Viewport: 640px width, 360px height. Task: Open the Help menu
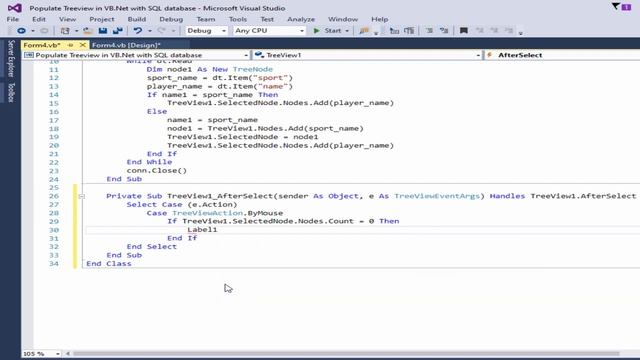click(x=380, y=19)
